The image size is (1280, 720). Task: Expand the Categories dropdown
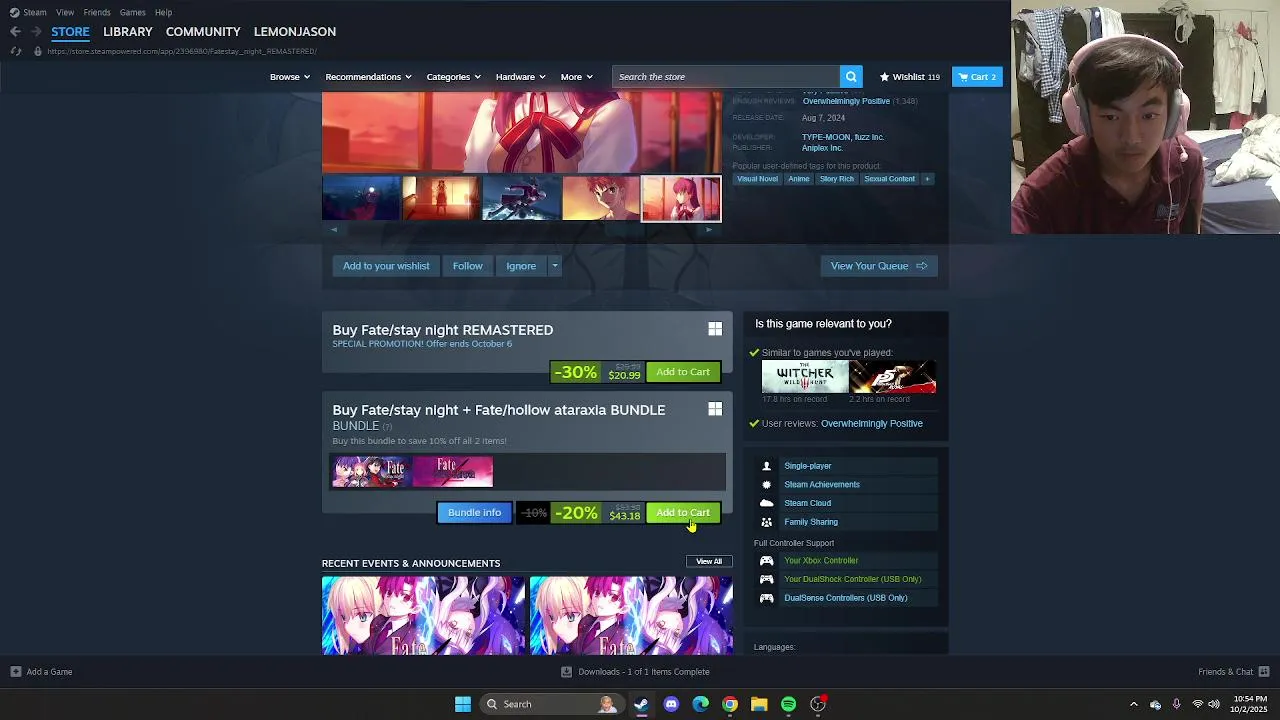(x=454, y=77)
